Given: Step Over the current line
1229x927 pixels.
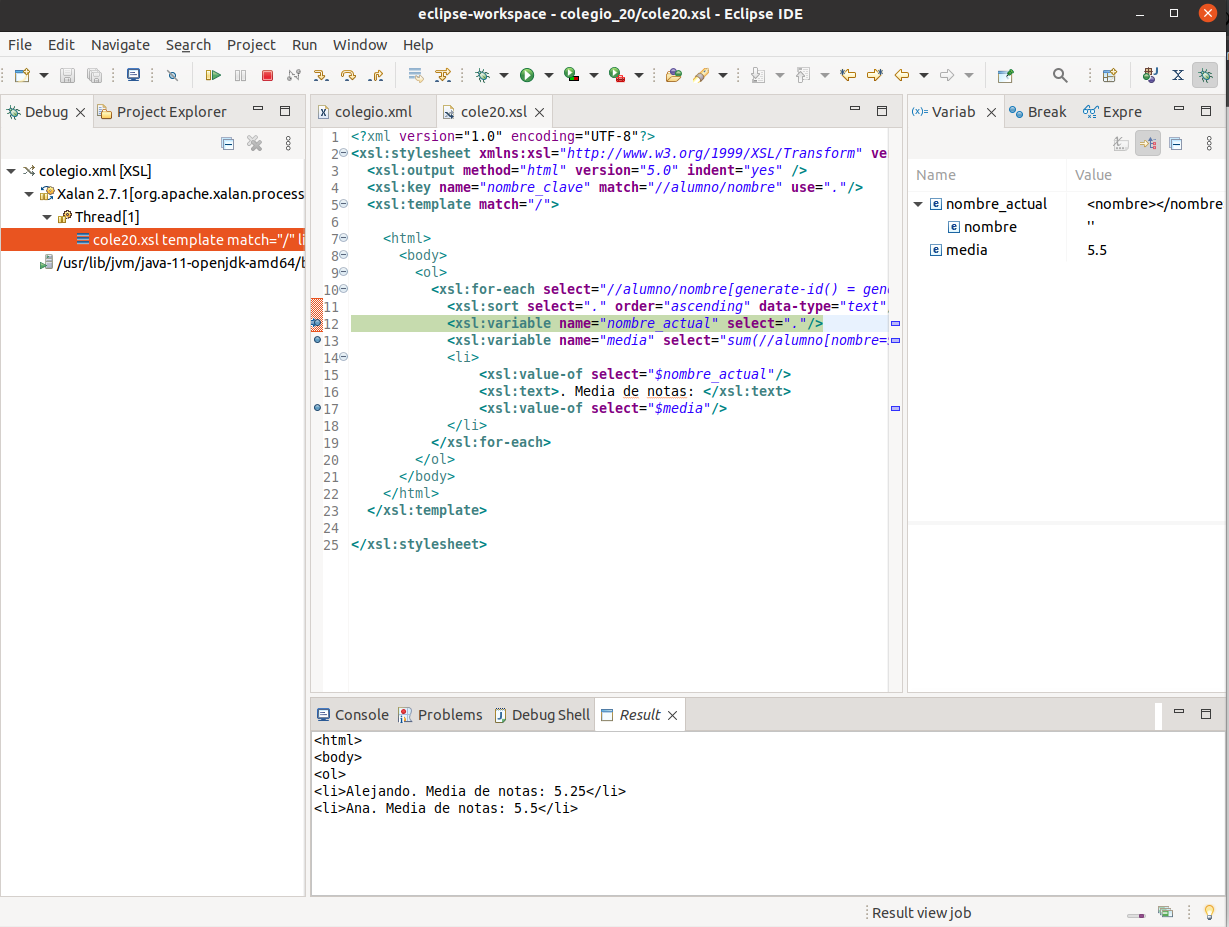Looking at the screenshot, I should (x=348, y=75).
